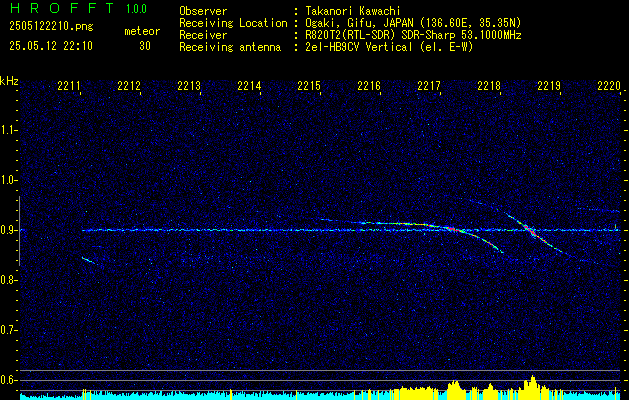Image resolution: width=629 pixels, height=400 pixels.
Task: Click time marker 2211
Action: coord(69,85)
